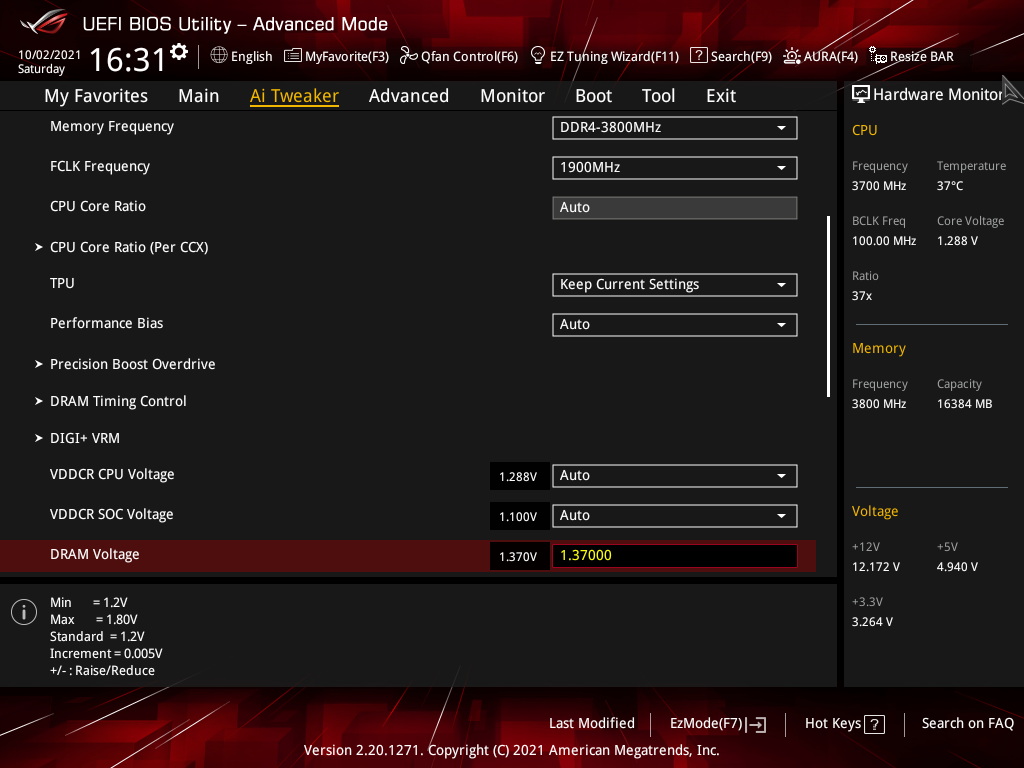Click the 1.370V DRAM voltage readout
The height and width of the screenshot is (768, 1024).
pyautogui.click(x=518, y=556)
